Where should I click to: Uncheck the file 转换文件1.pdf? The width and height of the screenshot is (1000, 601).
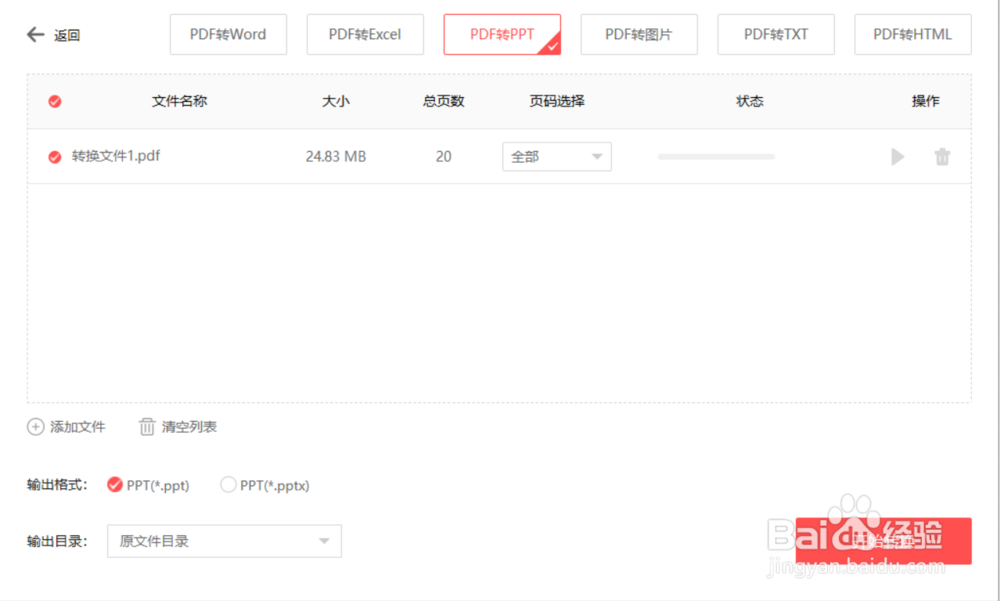pos(55,157)
